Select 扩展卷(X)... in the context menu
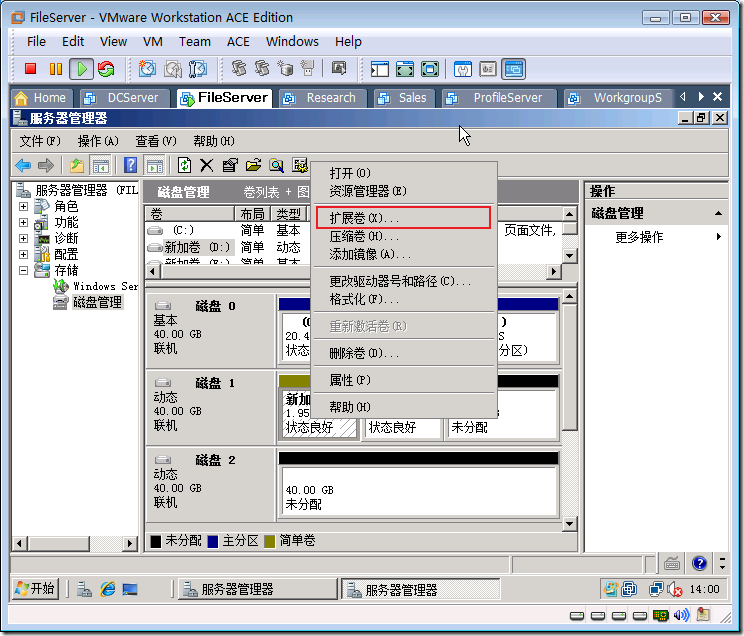The height and width of the screenshot is (636, 744). 403,218
